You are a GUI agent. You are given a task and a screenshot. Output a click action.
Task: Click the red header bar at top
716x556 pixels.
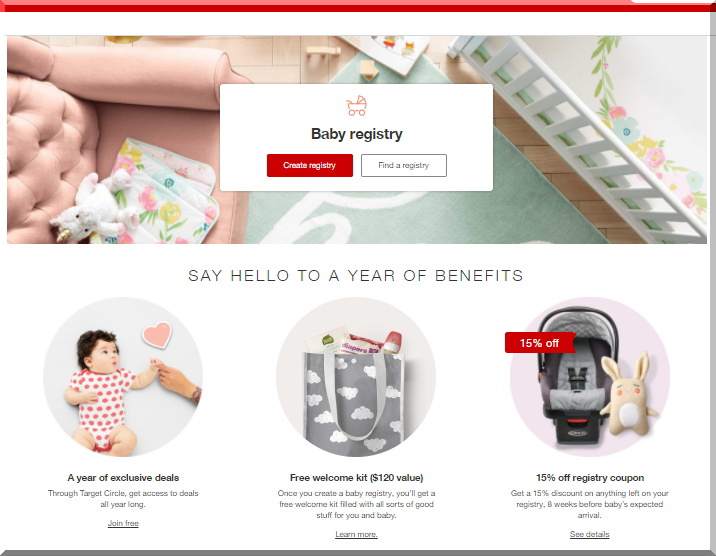[x=358, y=6]
